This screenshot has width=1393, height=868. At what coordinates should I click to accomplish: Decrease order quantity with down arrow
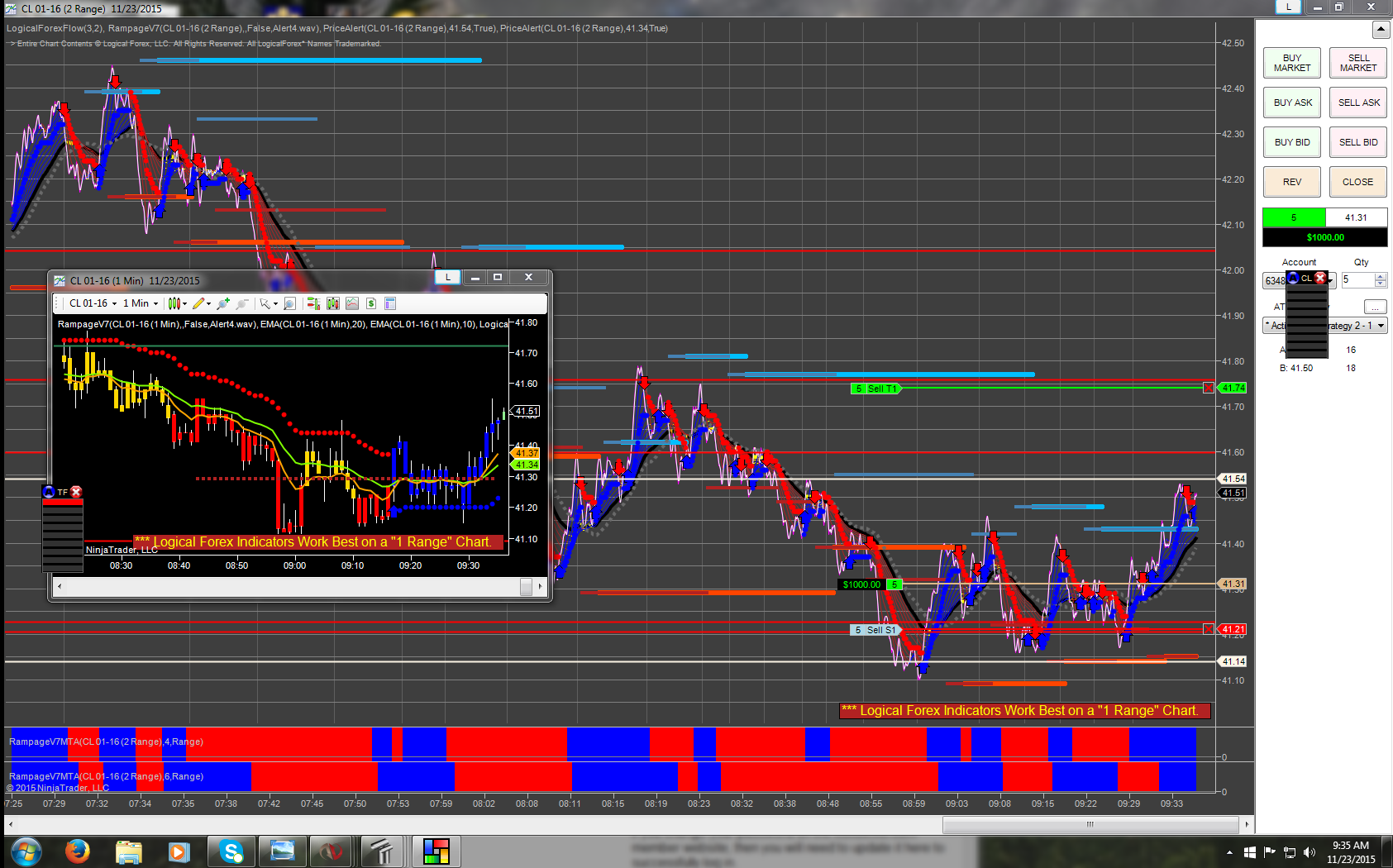[x=1381, y=284]
